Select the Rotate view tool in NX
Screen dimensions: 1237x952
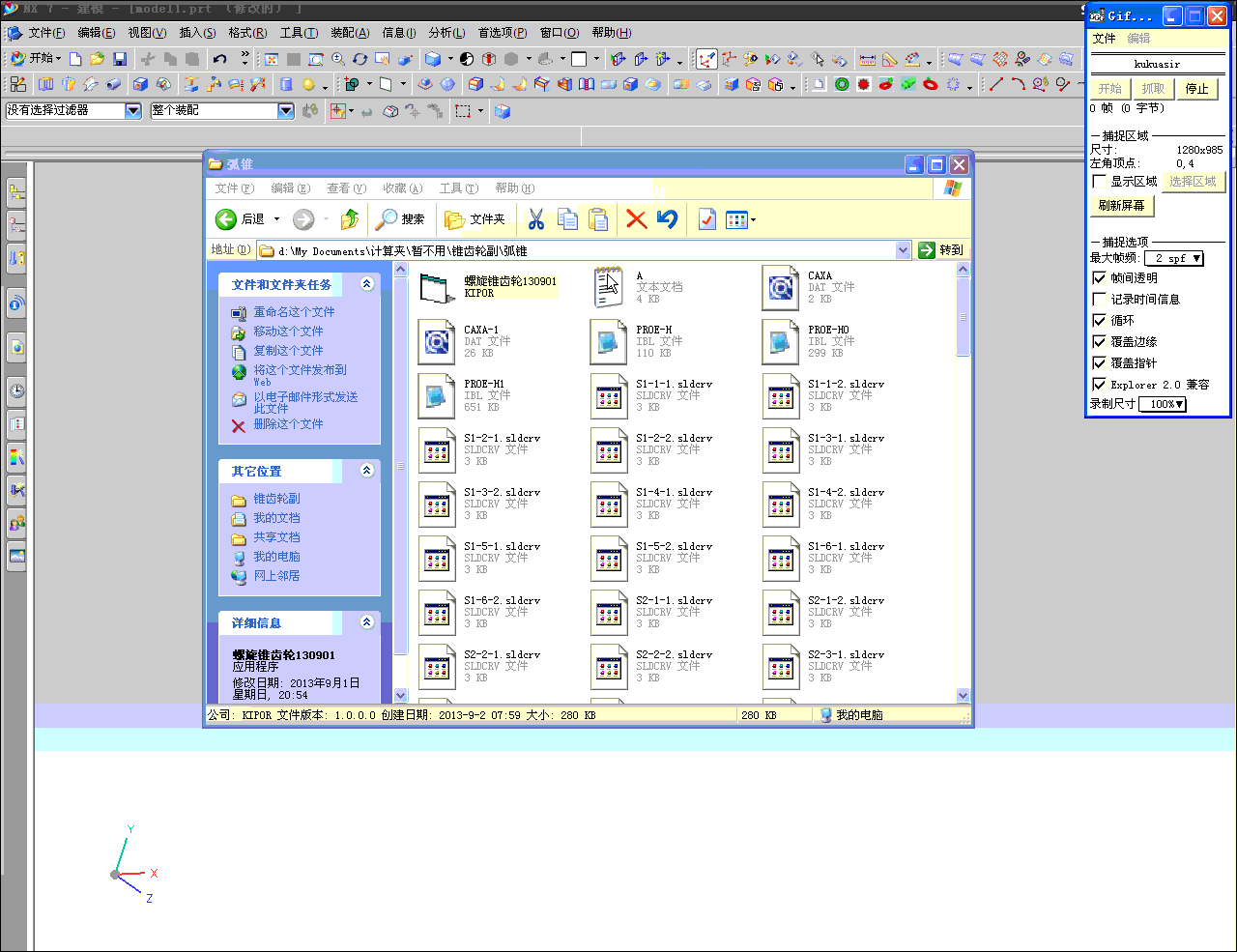360,59
